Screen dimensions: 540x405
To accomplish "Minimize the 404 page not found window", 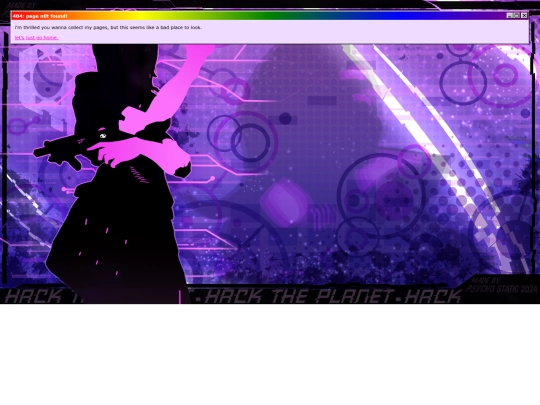I will (x=510, y=15).
